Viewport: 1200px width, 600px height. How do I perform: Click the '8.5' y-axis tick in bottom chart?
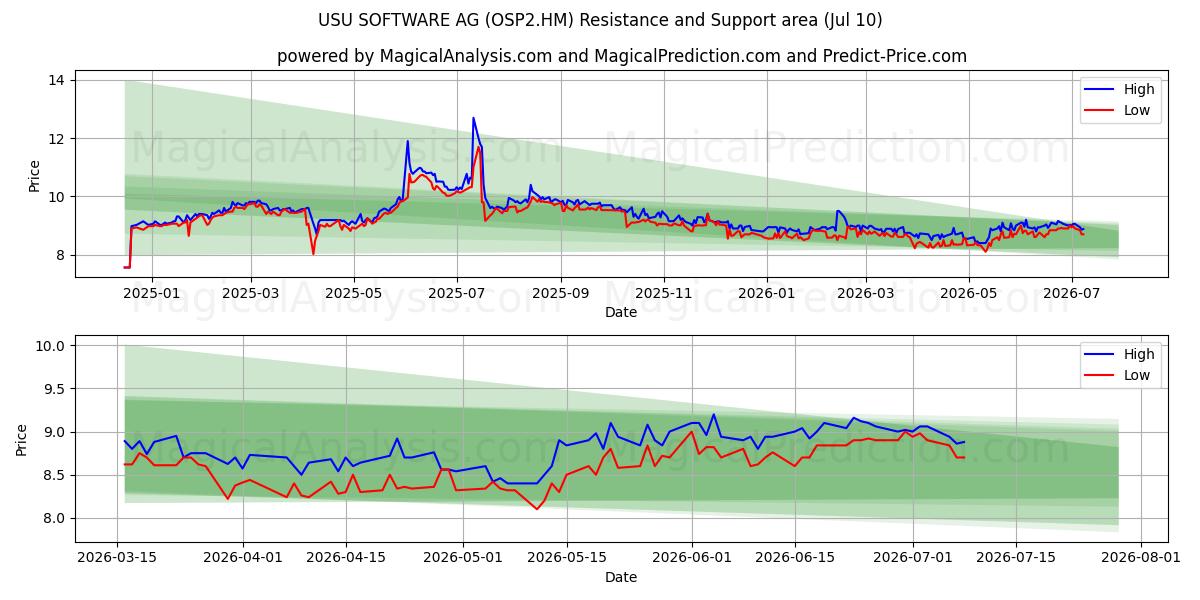tap(56, 475)
